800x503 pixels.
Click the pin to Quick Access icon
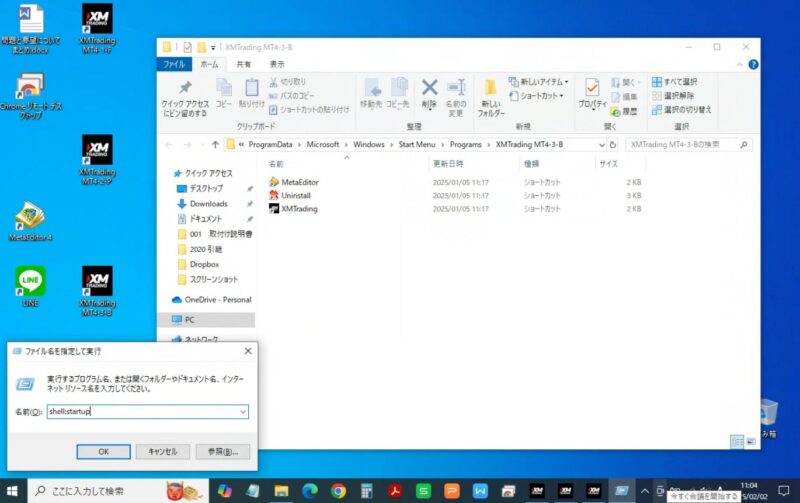(x=185, y=88)
